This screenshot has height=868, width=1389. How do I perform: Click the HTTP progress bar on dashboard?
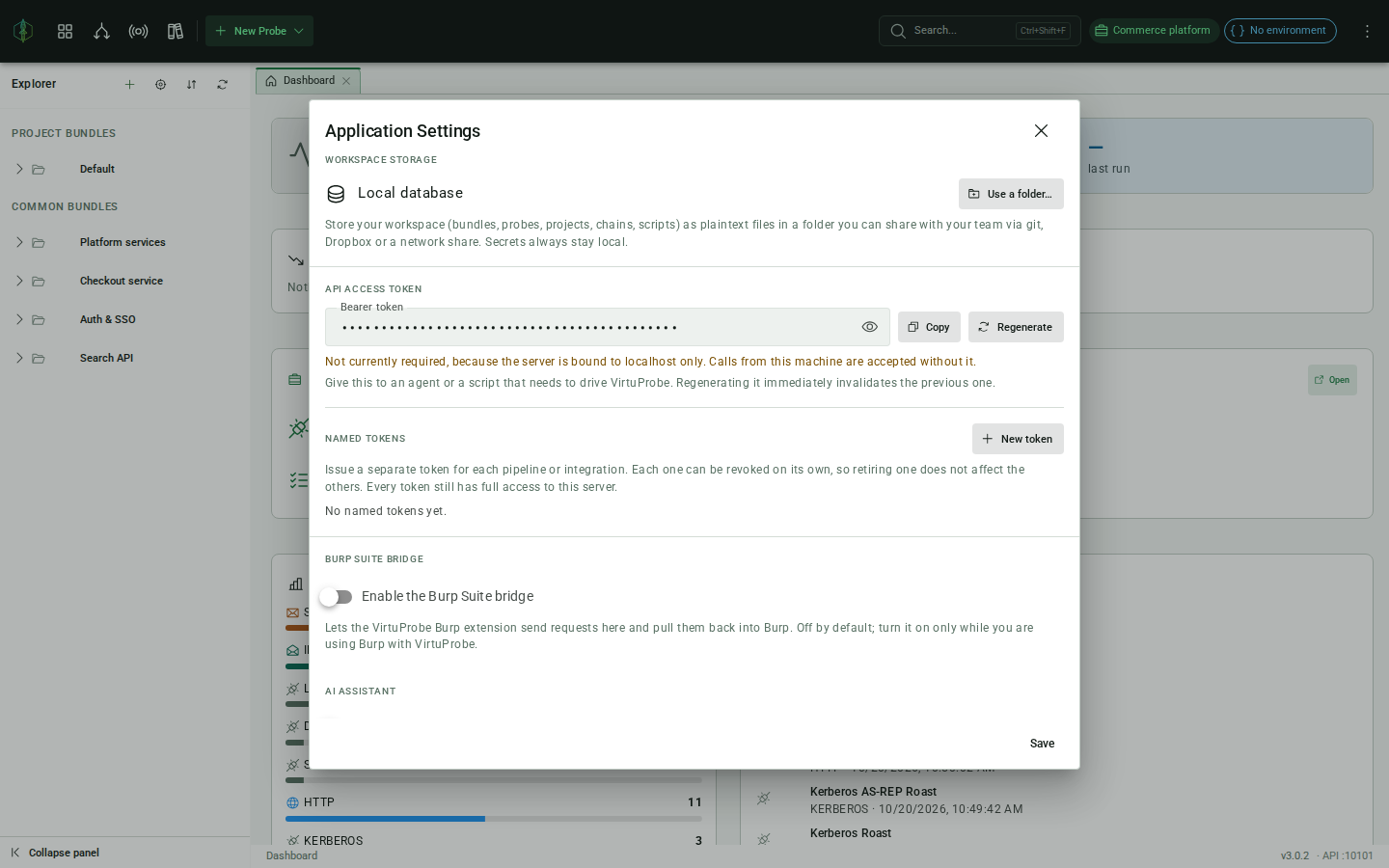[494, 819]
